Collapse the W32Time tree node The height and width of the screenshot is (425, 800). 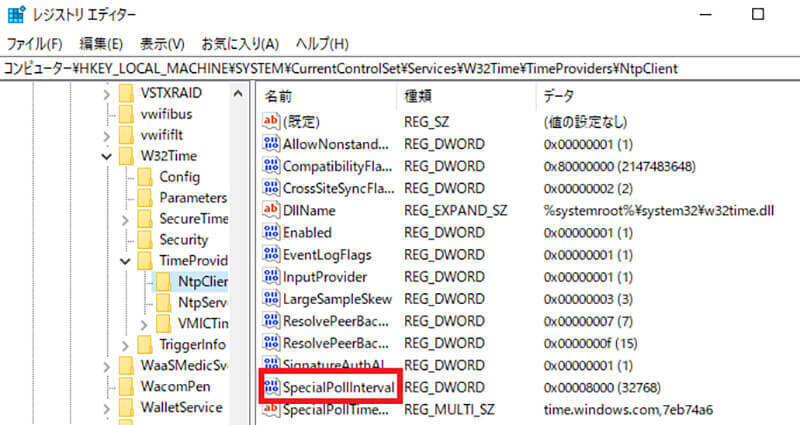(106, 157)
